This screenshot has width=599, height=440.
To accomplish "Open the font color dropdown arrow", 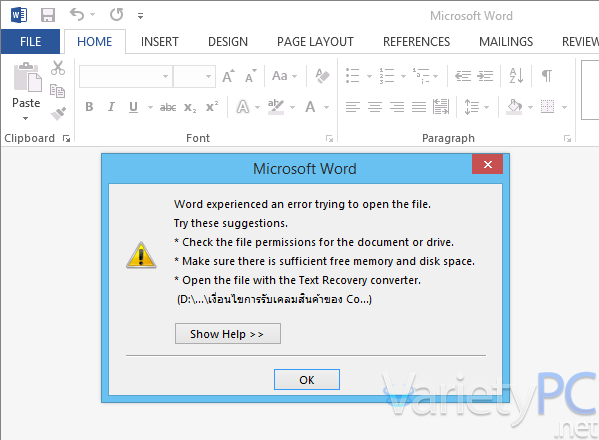I will pos(326,107).
